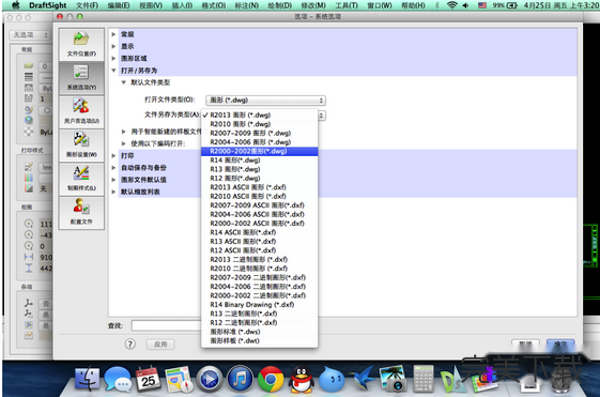The width and height of the screenshot is (600, 397).
Task: Click the flag input source icon
Action: coord(482,5)
